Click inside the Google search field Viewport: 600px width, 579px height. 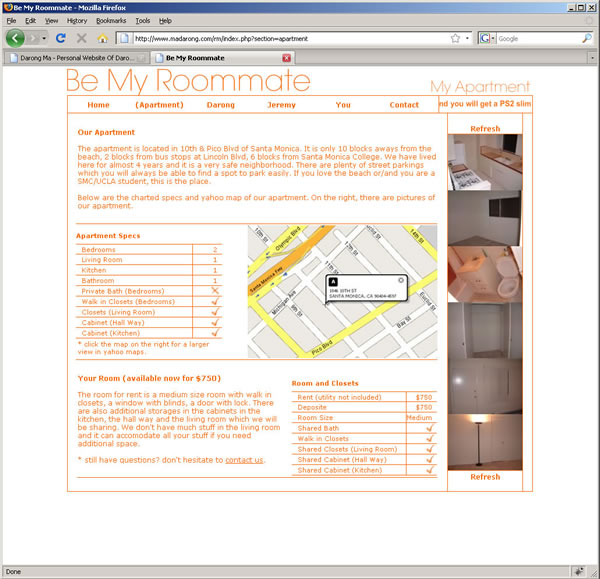point(535,38)
